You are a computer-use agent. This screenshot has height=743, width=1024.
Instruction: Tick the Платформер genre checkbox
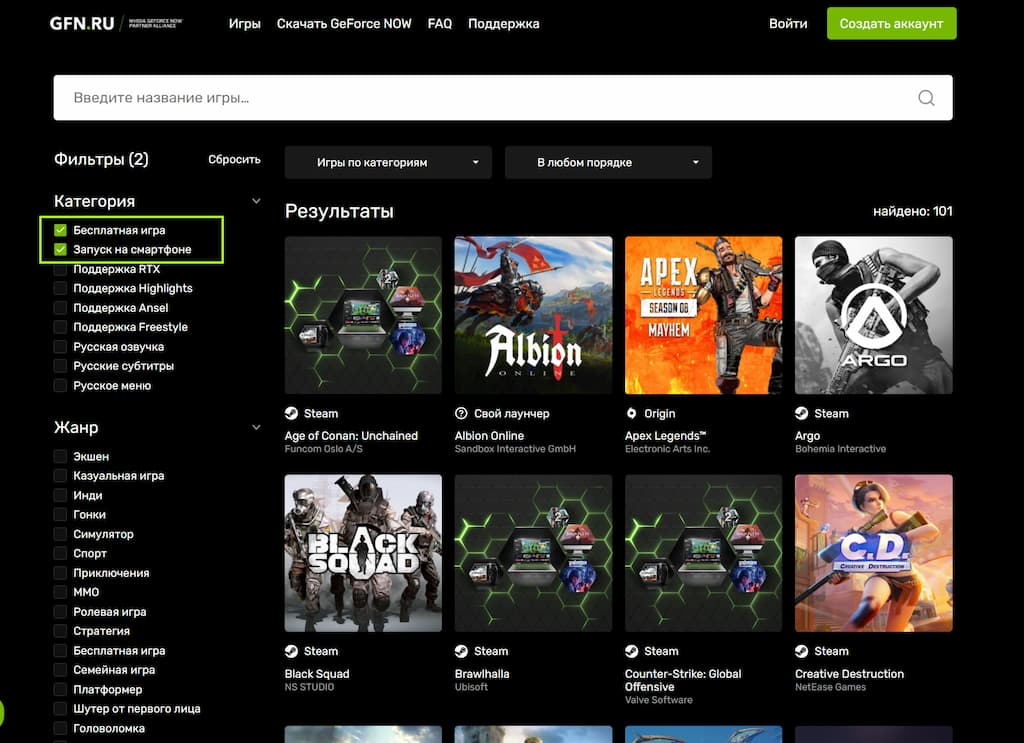(x=60, y=689)
